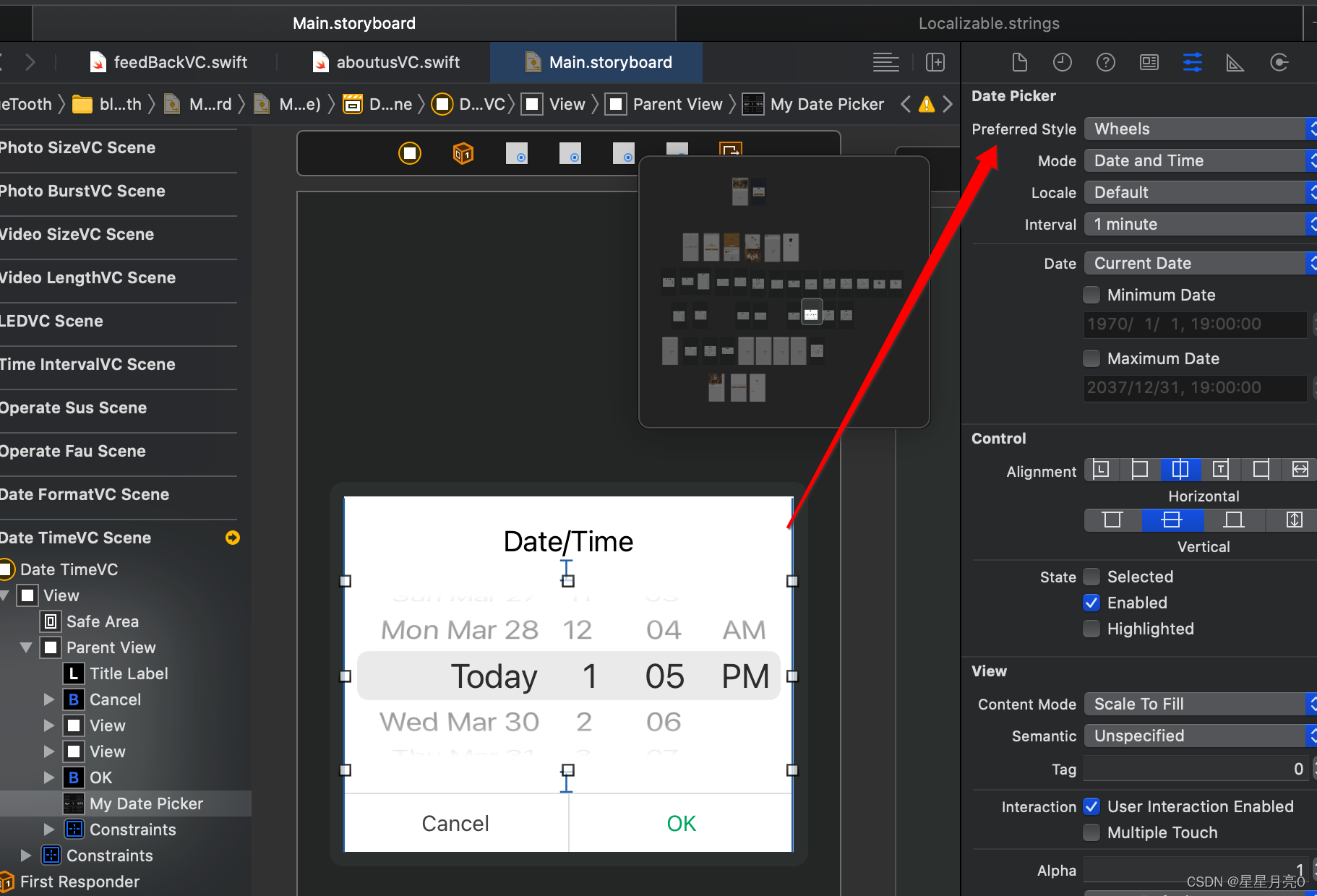Open the Date Current Date dropdown
Viewport: 1317px width, 896px height.
1200,263
